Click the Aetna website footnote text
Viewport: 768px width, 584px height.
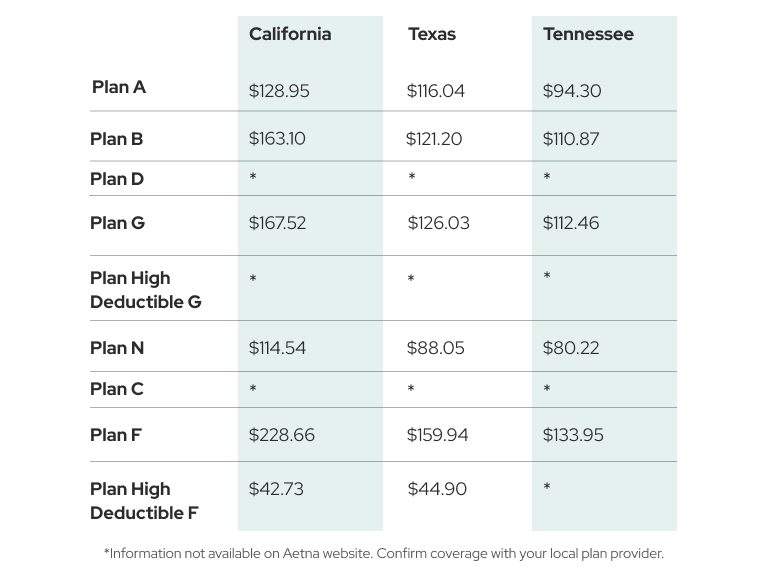pos(384,554)
